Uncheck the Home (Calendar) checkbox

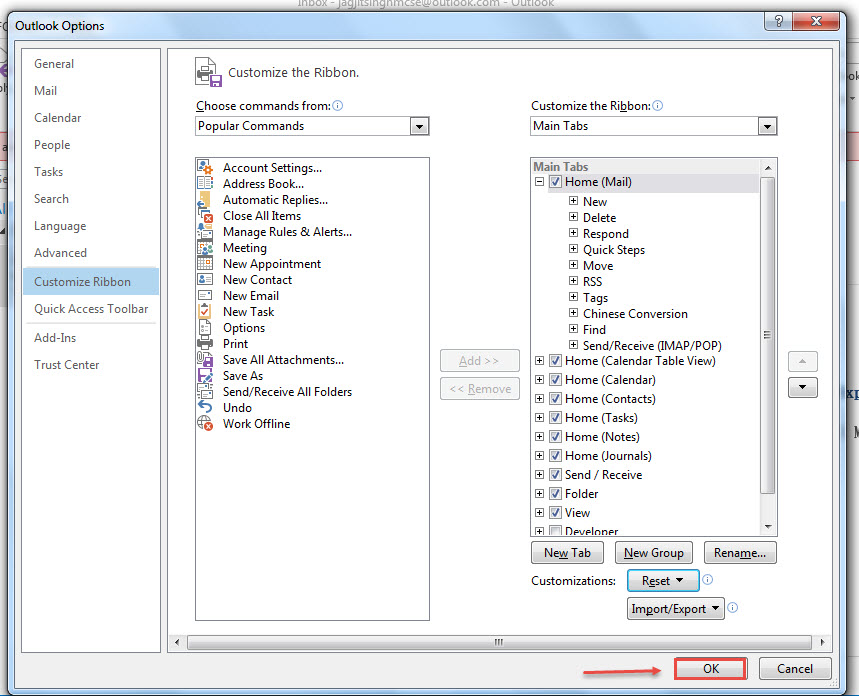[x=555, y=380]
